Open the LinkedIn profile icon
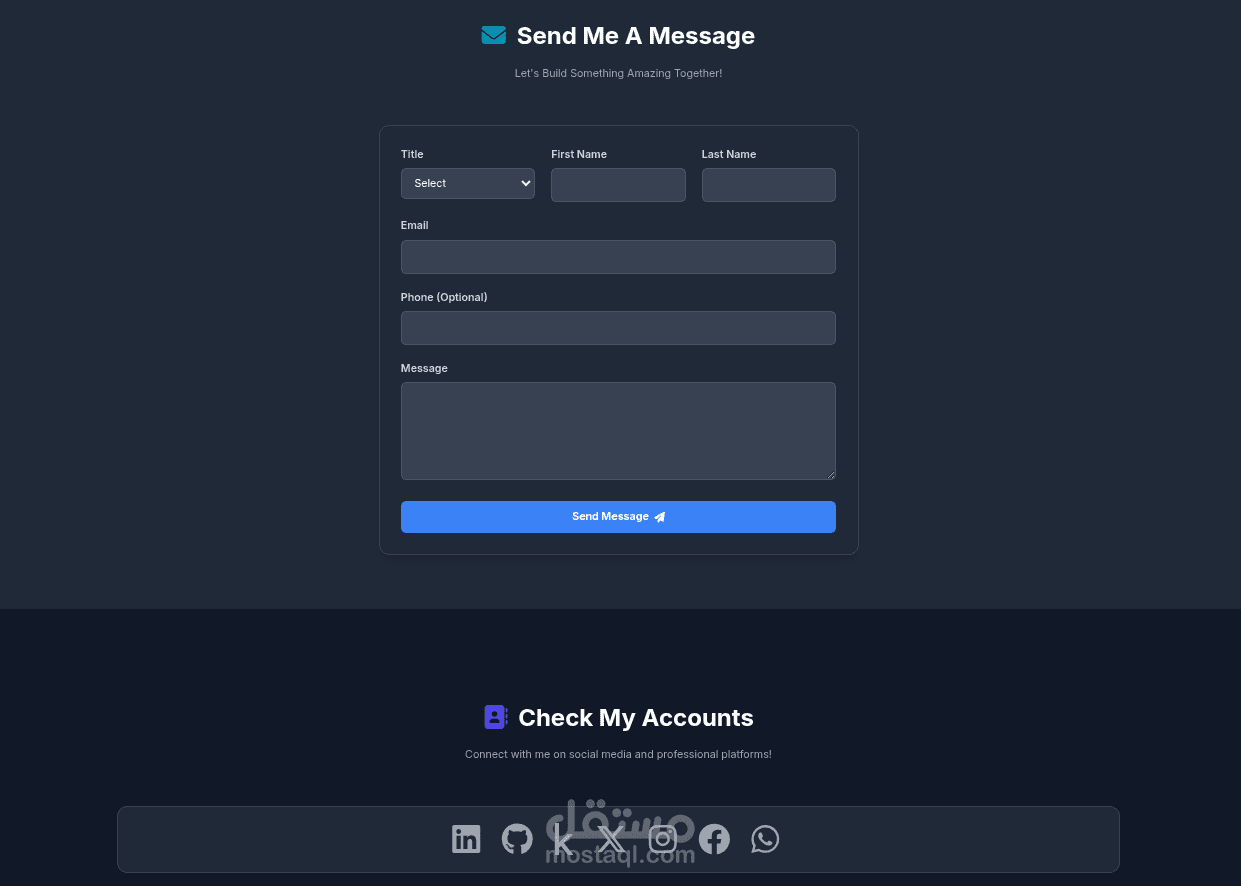 pos(466,839)
